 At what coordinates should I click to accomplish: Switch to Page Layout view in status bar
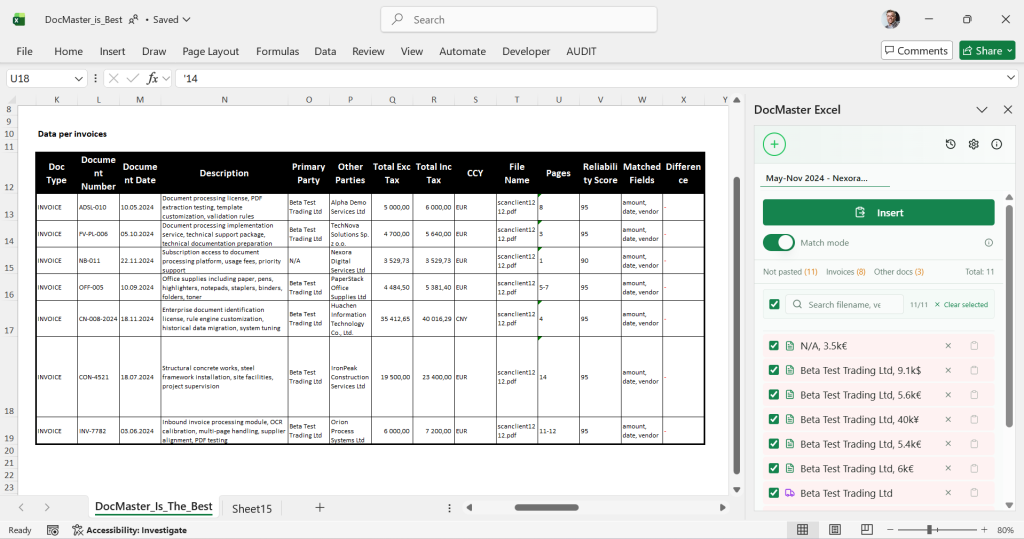click(x=835, y=530)
